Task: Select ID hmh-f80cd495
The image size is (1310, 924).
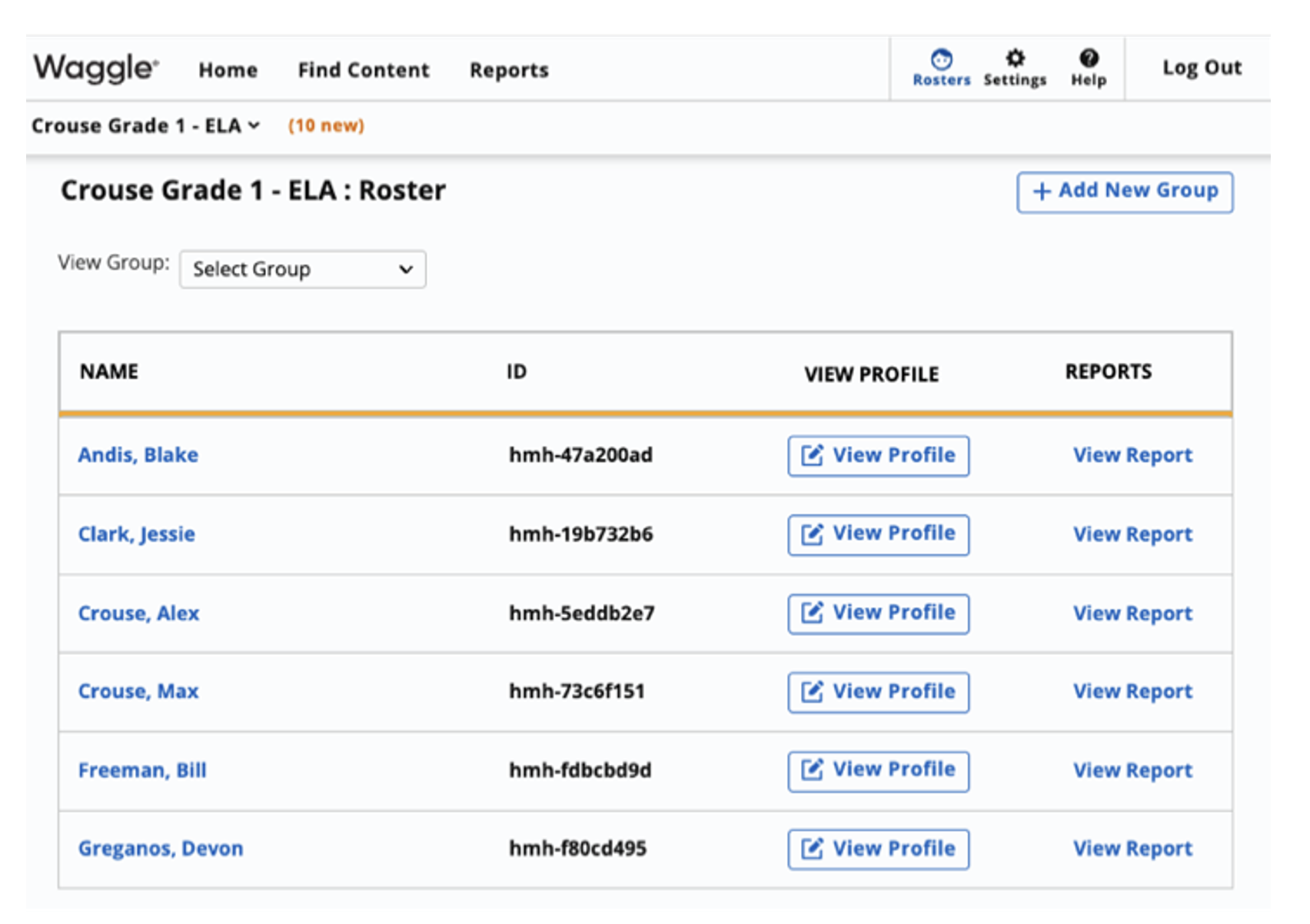Action: [x=577, y=849]
